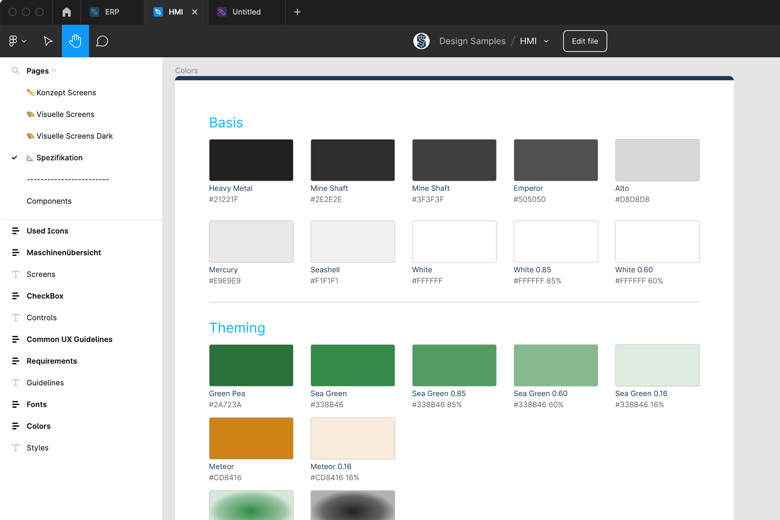Click the gray radial gradient swatch

pyautogui.click(x=352, y=505)
